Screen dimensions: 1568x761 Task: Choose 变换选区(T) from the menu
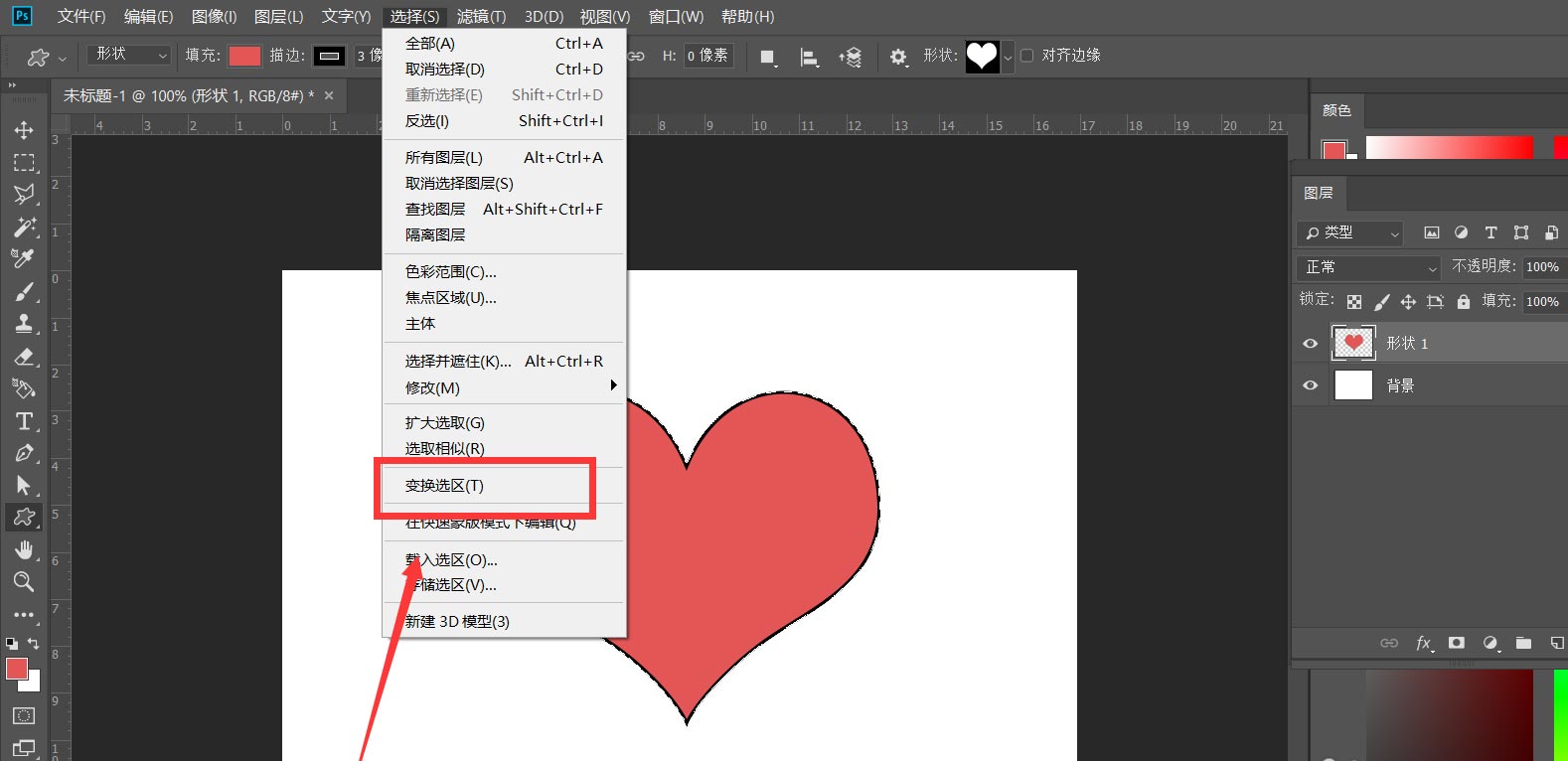click(x=505, y=486)
